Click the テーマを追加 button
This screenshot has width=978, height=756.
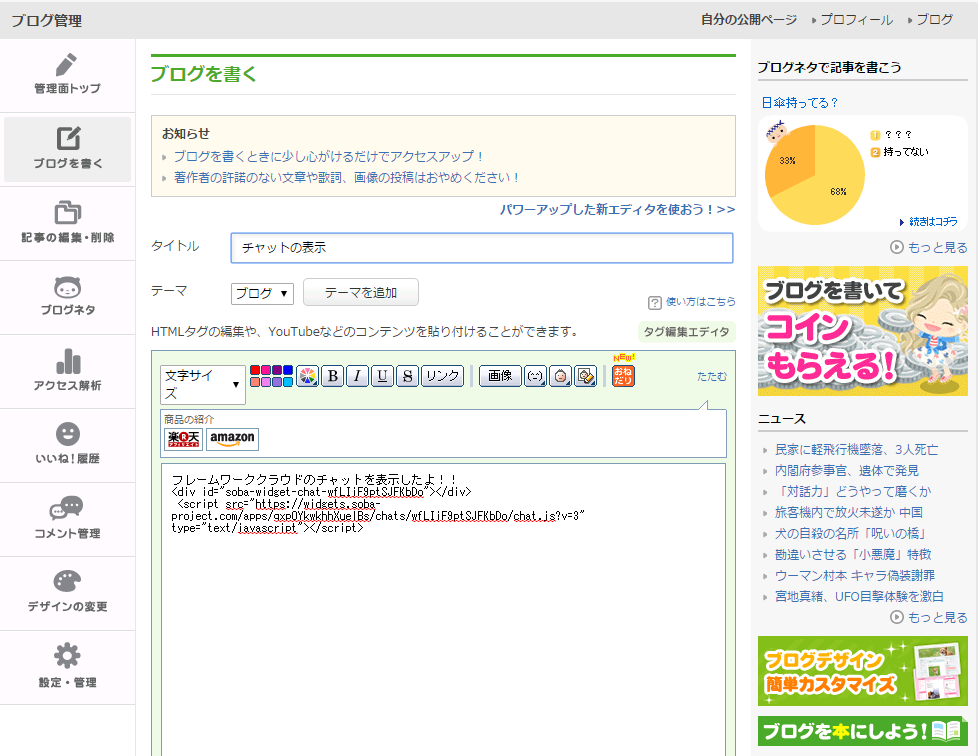(361, 293)
